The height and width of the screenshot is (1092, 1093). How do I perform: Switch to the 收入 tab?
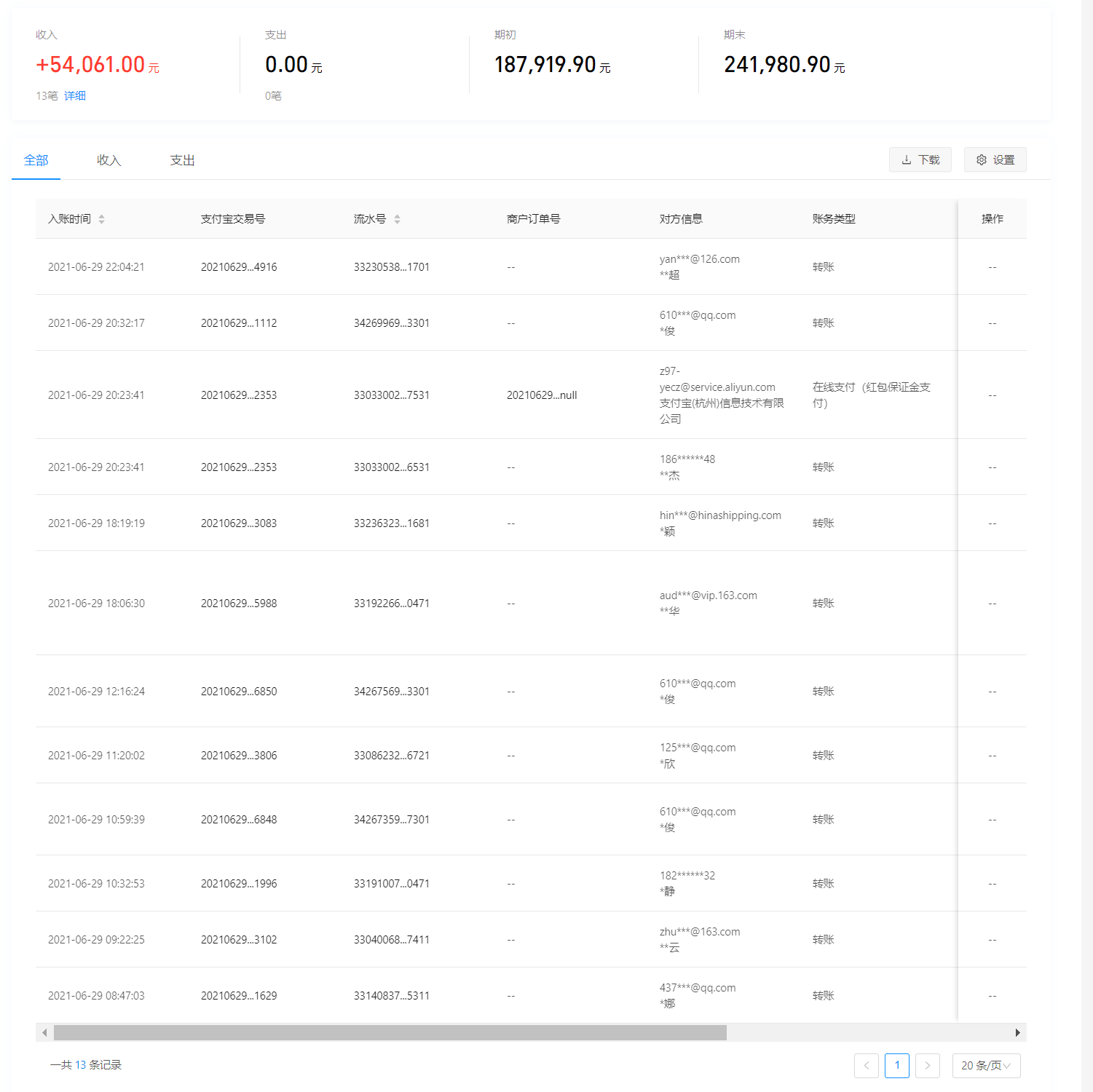pyautogui.click(x=108, y=160)
